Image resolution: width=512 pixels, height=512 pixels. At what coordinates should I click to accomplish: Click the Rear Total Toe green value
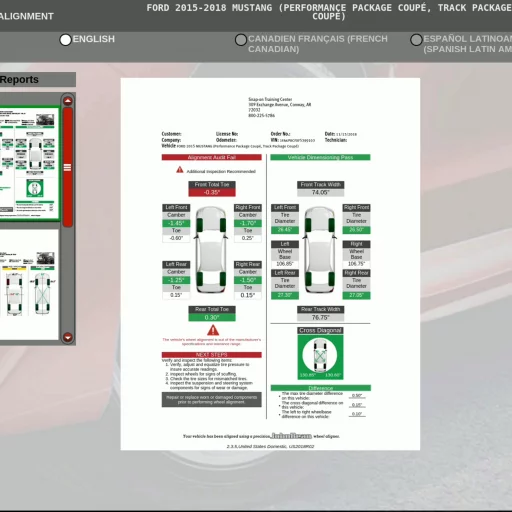[212, 317]
